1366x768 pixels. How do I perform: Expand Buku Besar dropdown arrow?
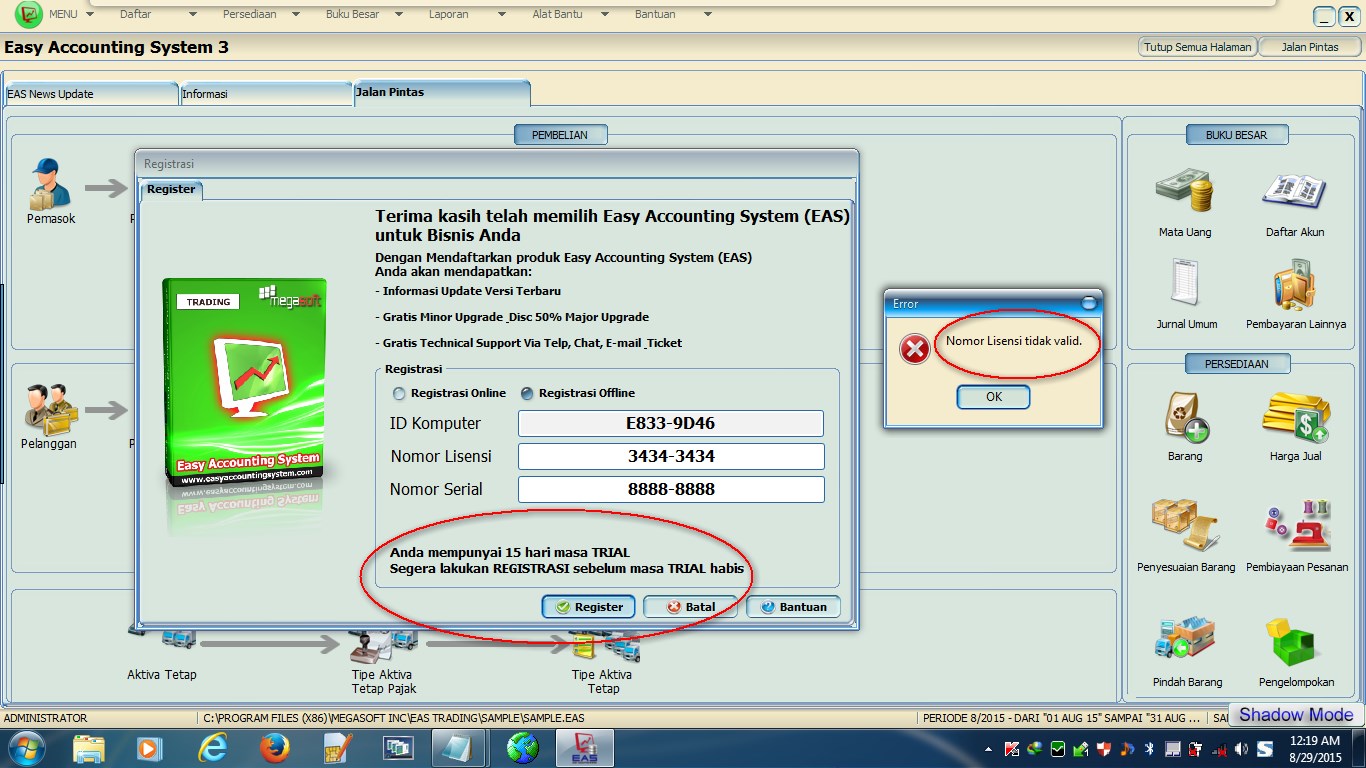coord(399,15)
